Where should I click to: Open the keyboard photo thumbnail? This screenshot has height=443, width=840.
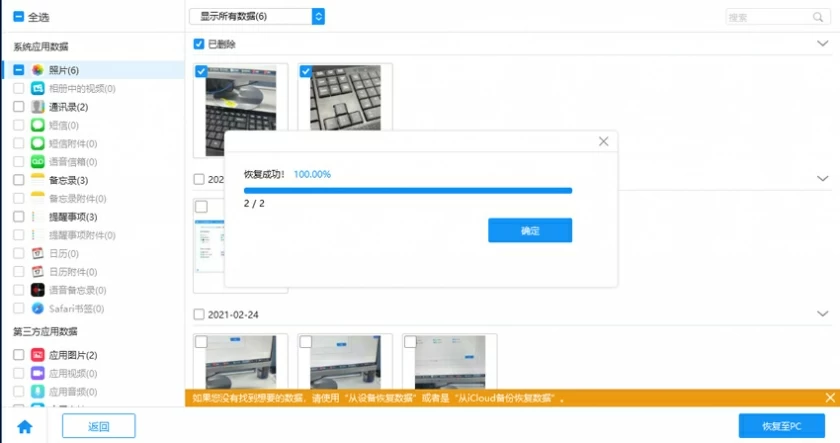346,98
